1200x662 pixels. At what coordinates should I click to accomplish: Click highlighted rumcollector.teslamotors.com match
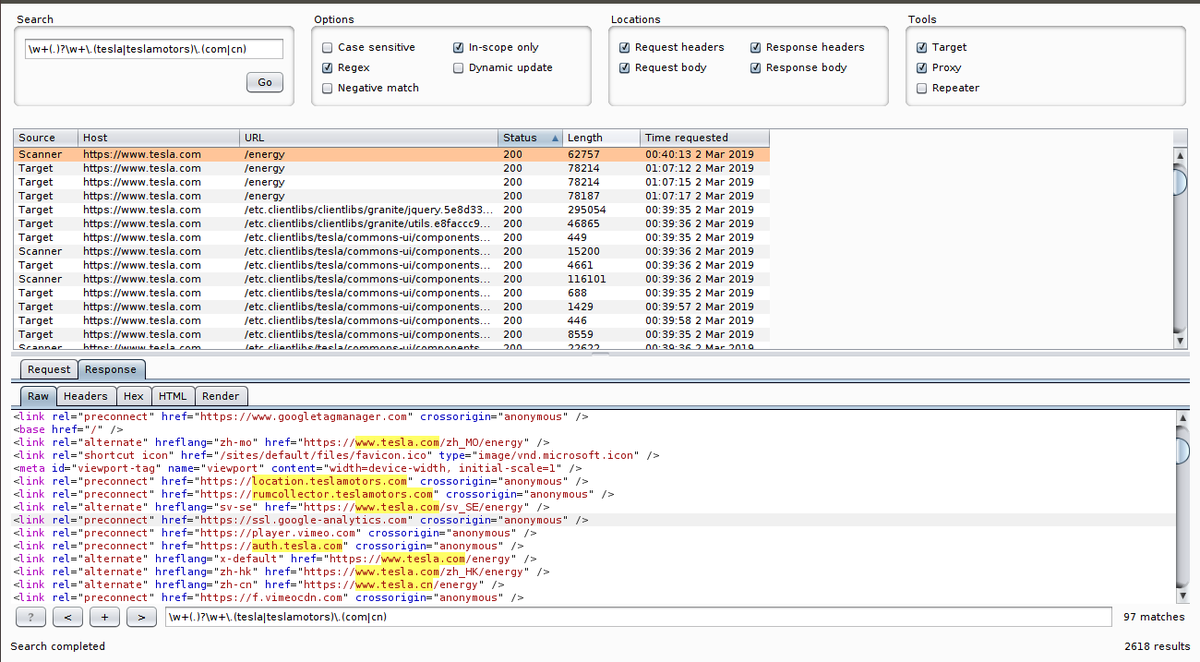click(342, 494)
